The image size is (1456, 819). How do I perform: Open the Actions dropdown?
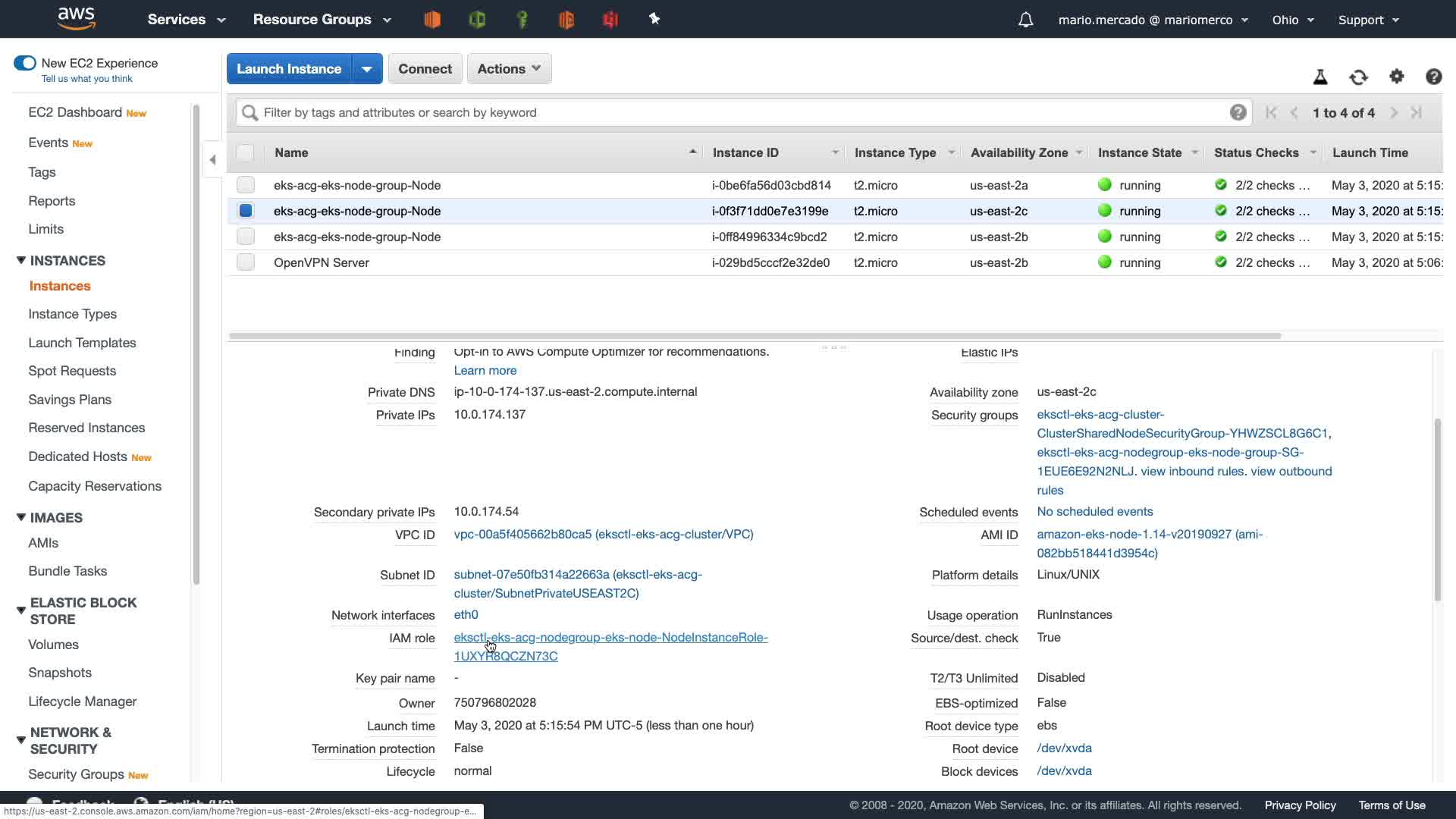pyautogui.click(x=509, y=68)
